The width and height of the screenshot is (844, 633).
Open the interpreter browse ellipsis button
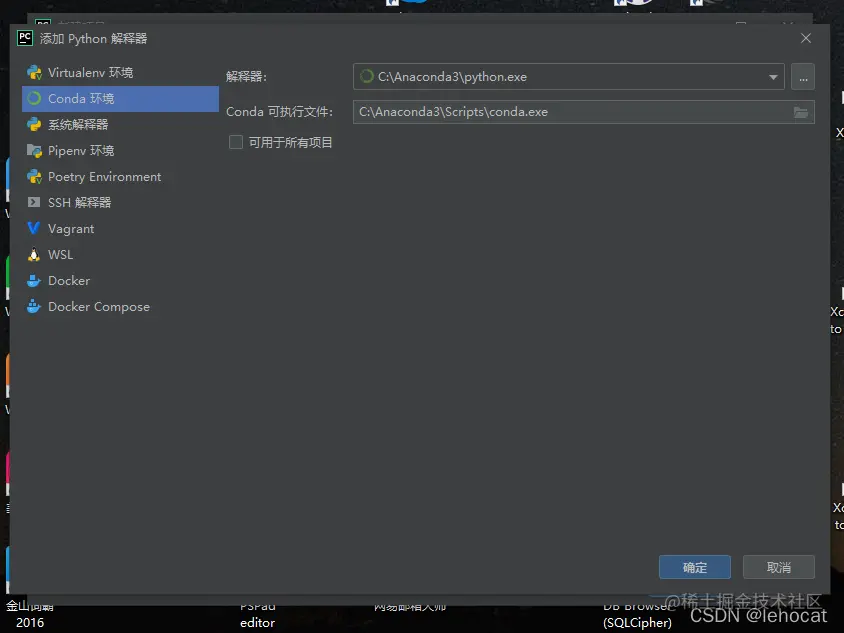tap(803, 77)
